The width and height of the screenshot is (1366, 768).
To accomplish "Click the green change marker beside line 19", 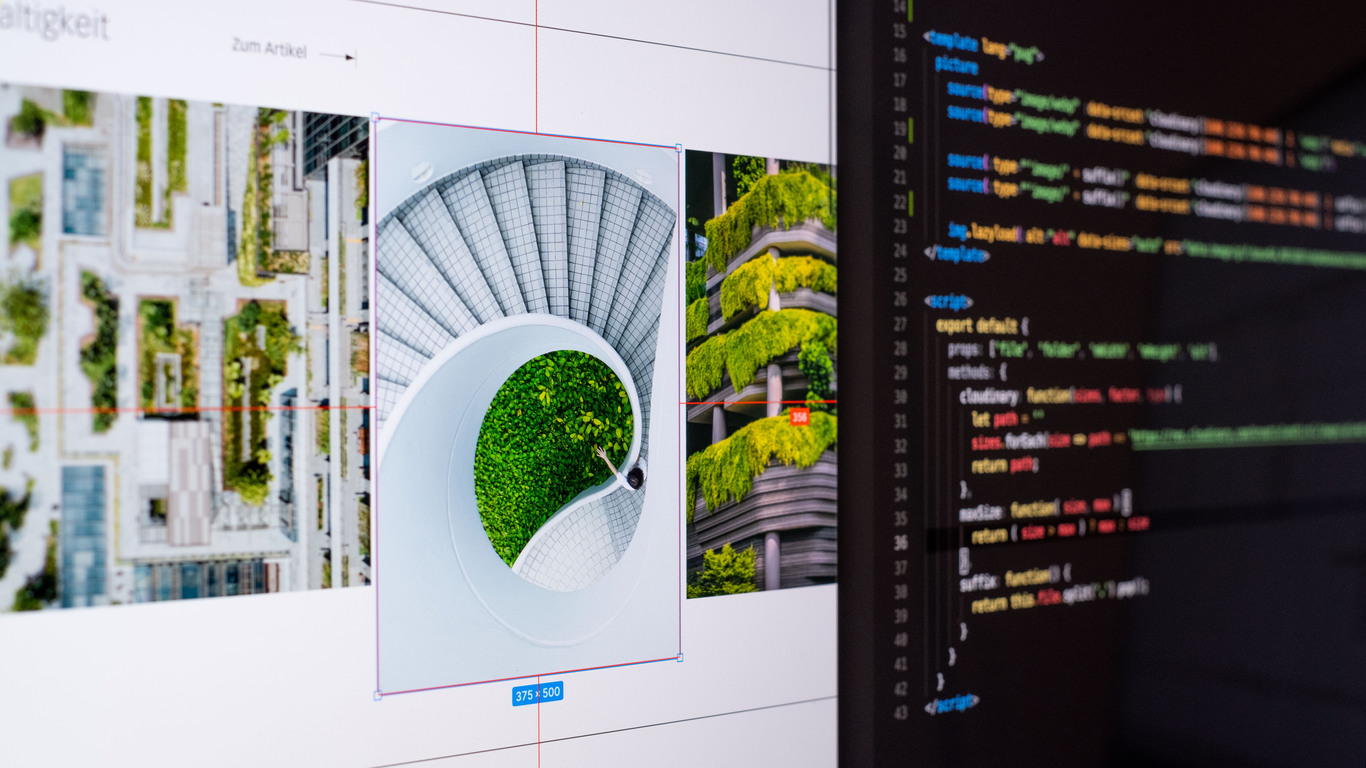I will coord(911,129).
